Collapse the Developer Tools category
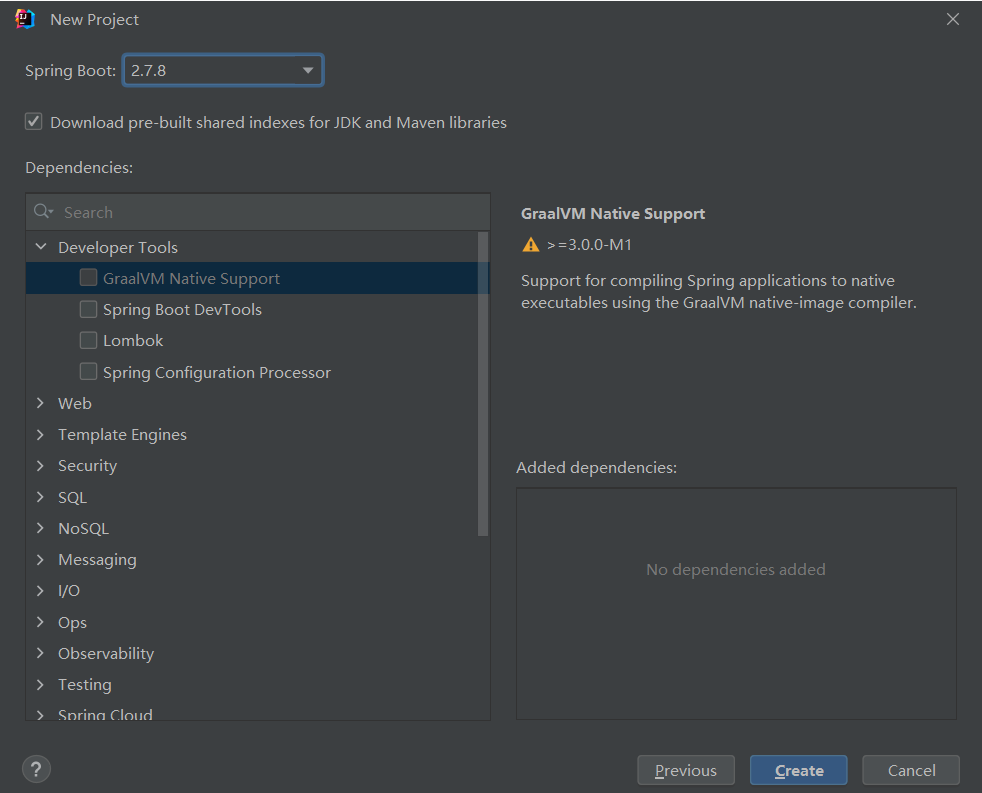Viewport: 982px width, 793px height. point(41,247)
